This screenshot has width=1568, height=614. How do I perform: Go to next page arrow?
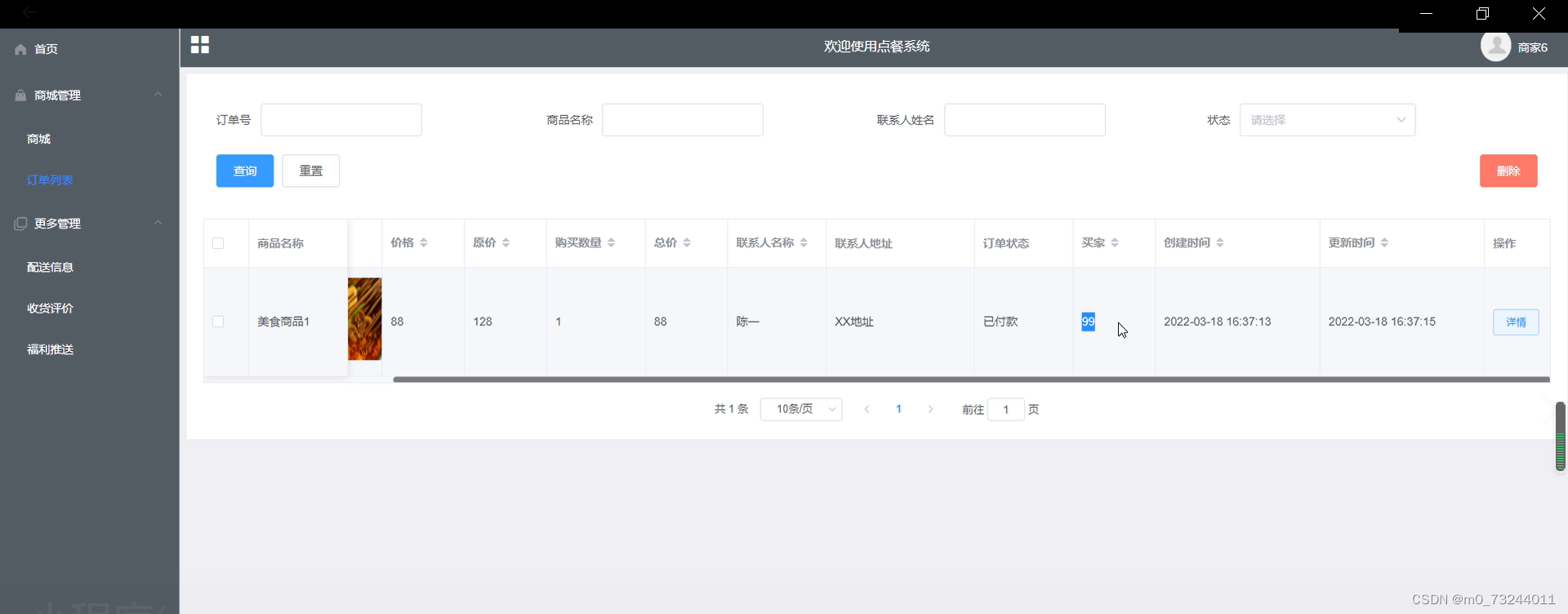point(930,409)
